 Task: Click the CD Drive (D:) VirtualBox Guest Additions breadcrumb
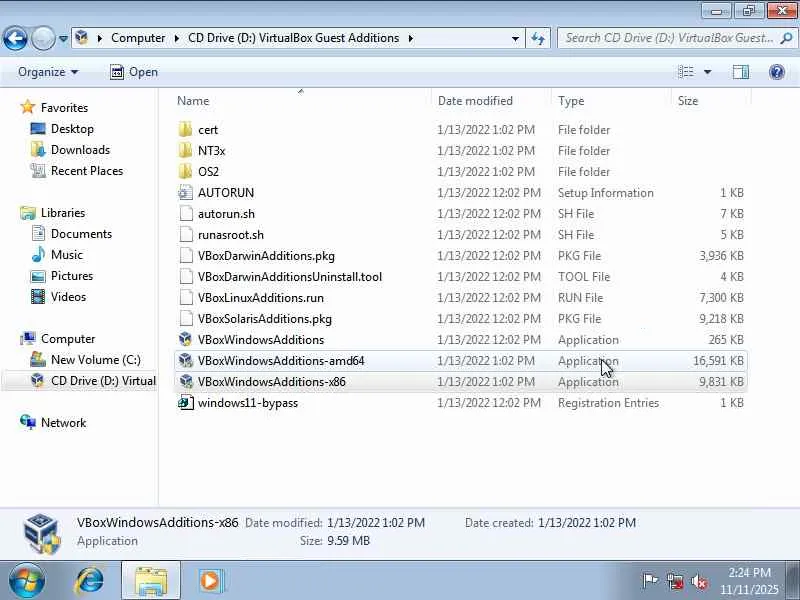tap(293, 38)
